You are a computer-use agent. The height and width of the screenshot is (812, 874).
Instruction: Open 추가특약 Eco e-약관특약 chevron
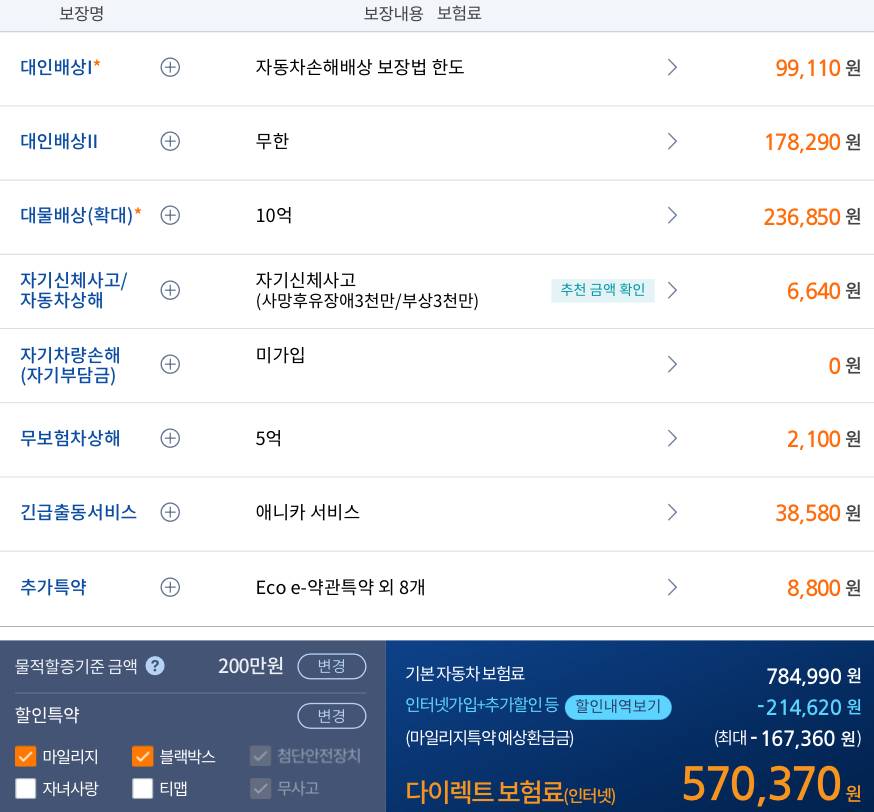click(x=672, y=587)
